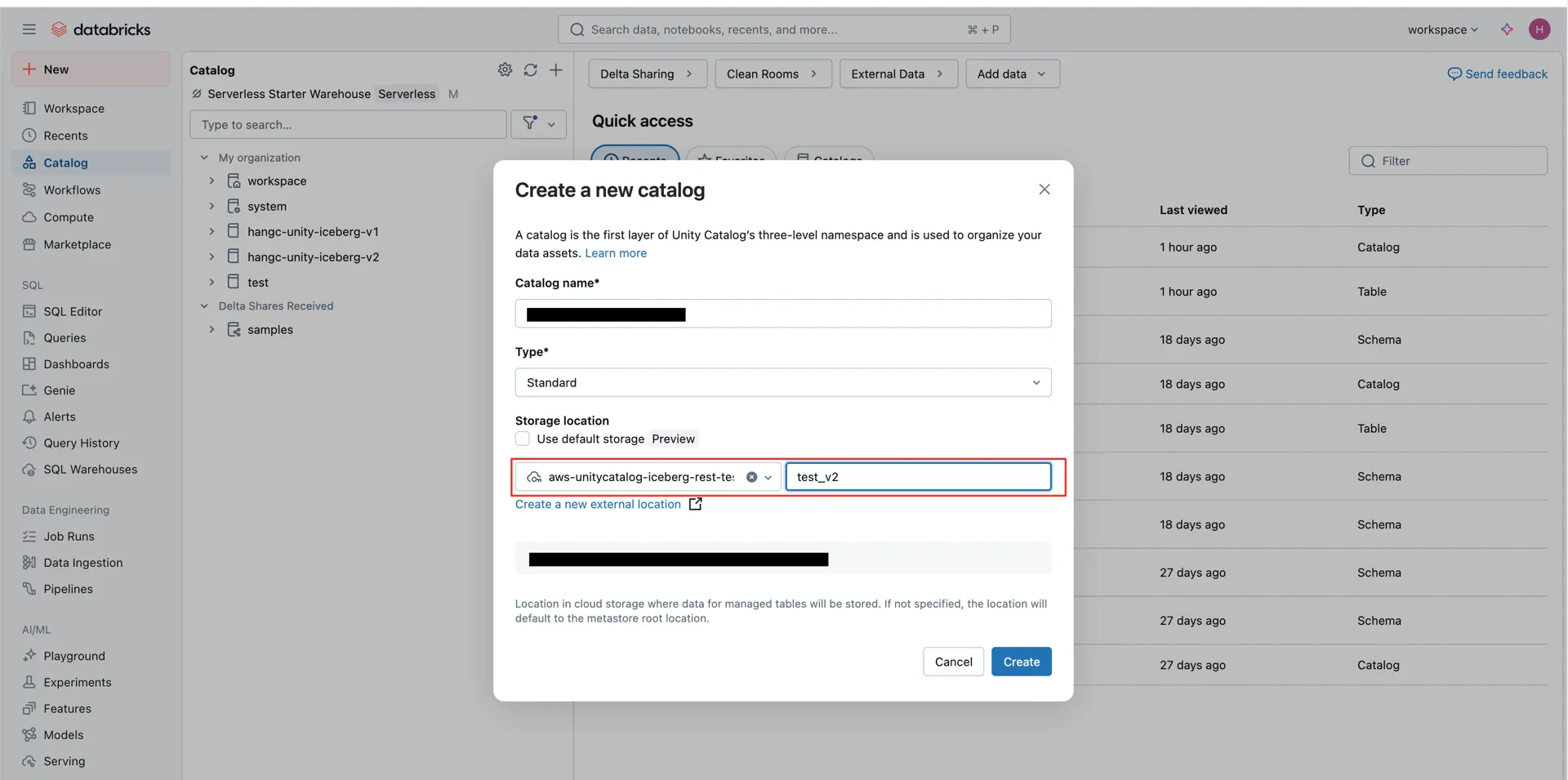Viewport: 1568px width, 780px height.
Task: Click the catalog tree search box
Action: coord(348,124)
